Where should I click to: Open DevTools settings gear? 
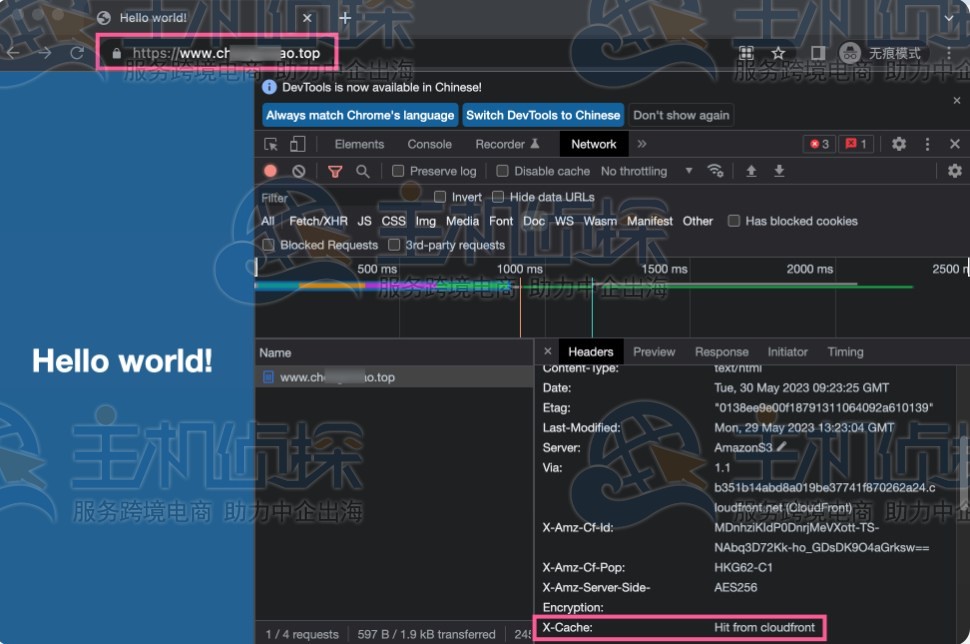point(899,144)
